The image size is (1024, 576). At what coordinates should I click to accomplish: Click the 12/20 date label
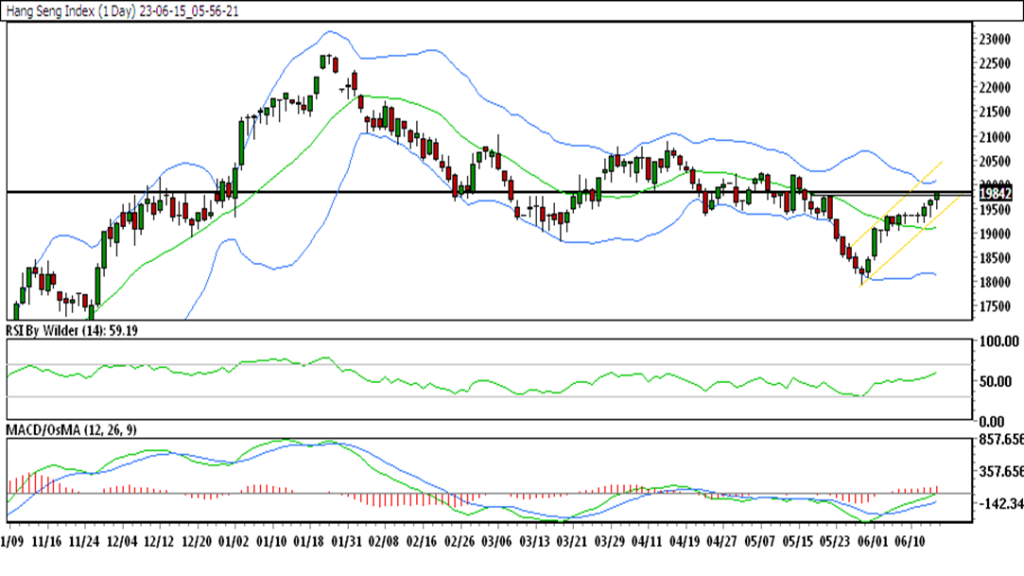click(x=197, y=542)
